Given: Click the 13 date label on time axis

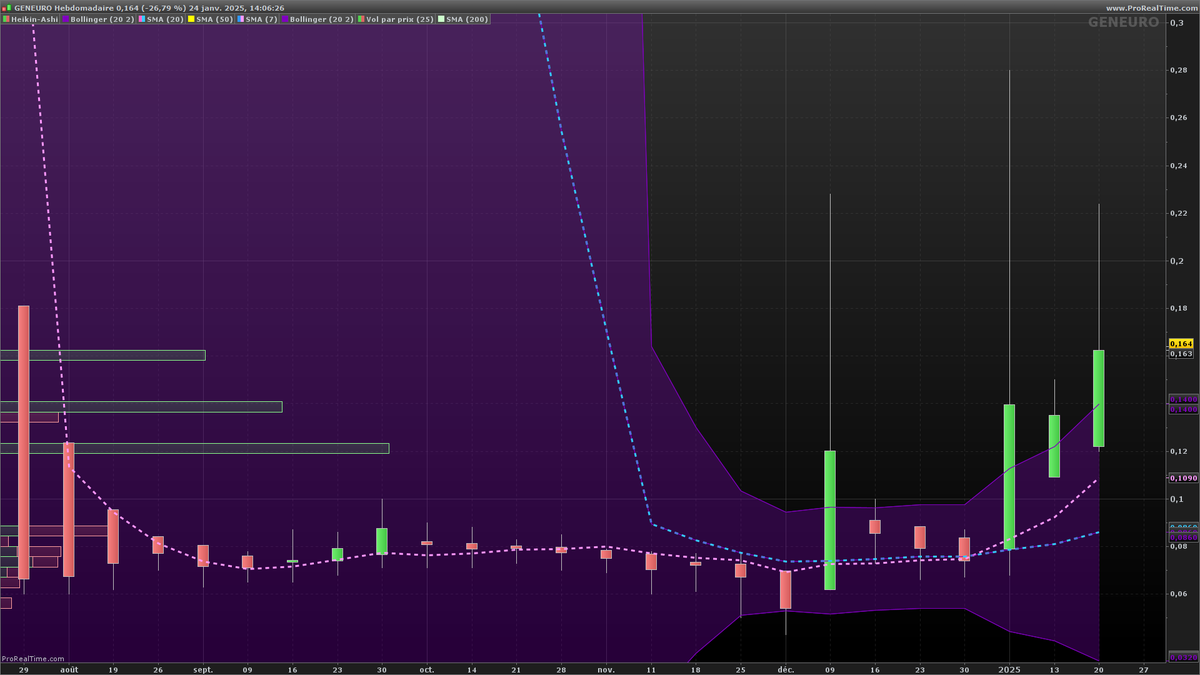Looking at the screenshot, I should (x=1054, y=669).
